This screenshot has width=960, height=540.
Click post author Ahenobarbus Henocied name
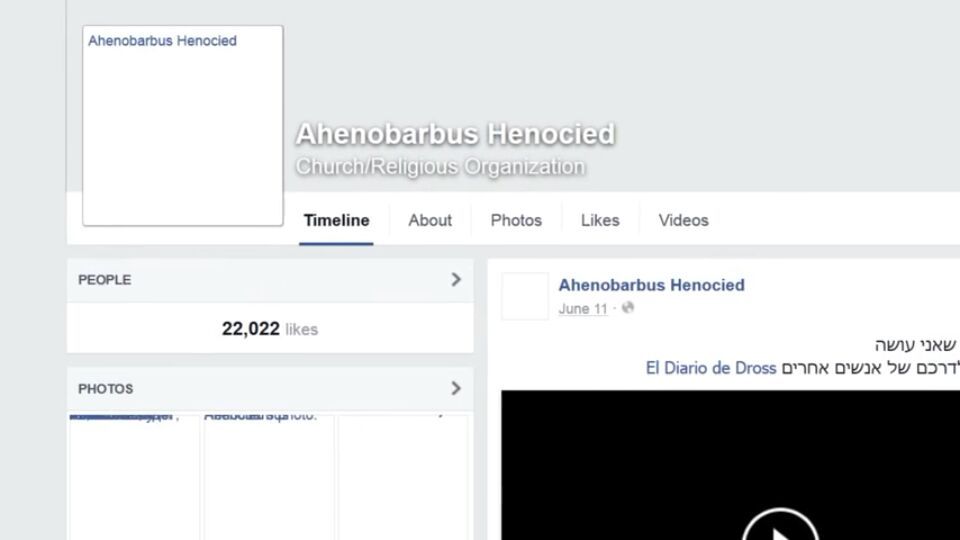pos(651,285)
